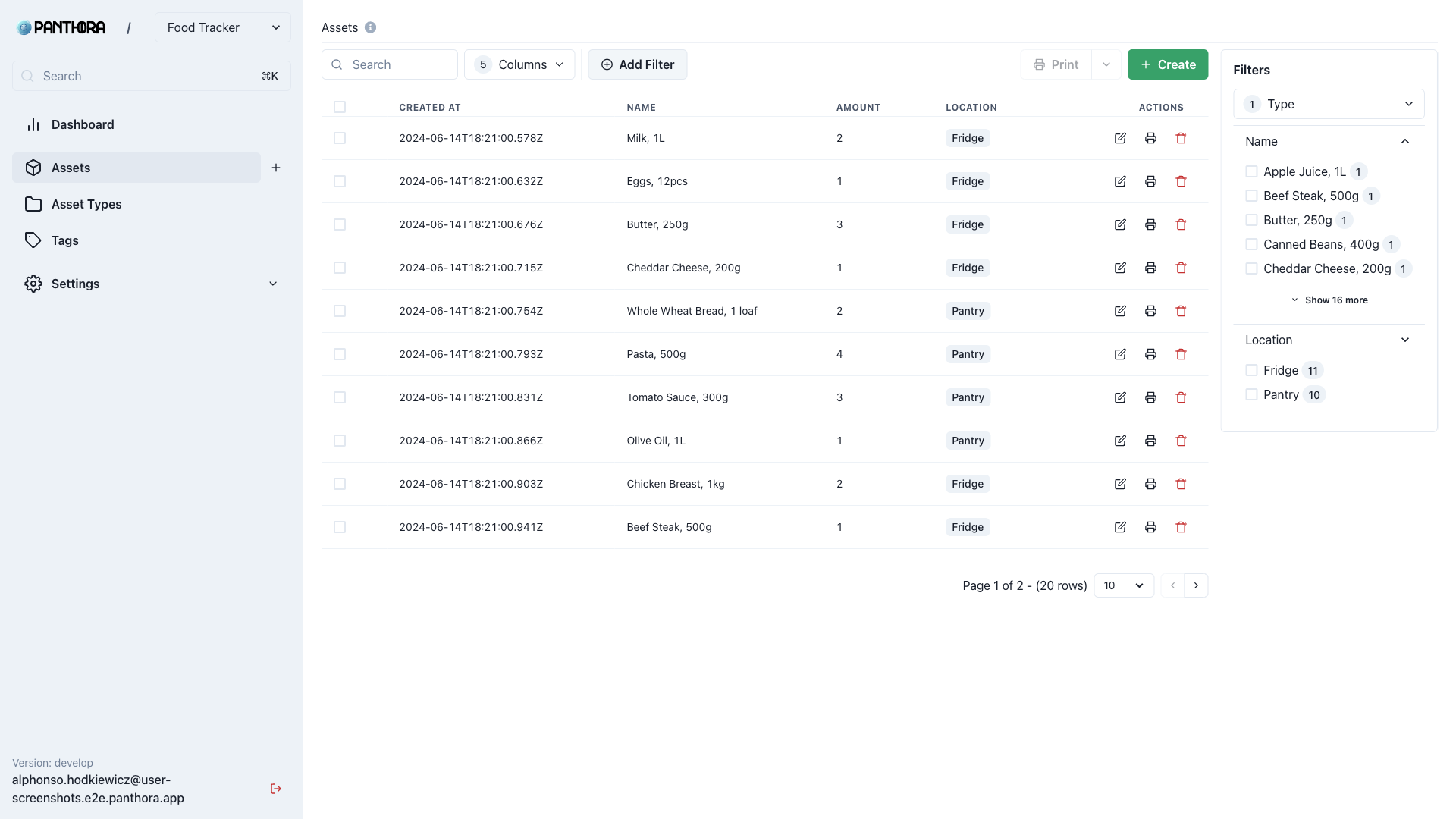Viewport: 1456px width, 819px height.
Task: Open the Columns dropdown
Action: tap(519, 64)
